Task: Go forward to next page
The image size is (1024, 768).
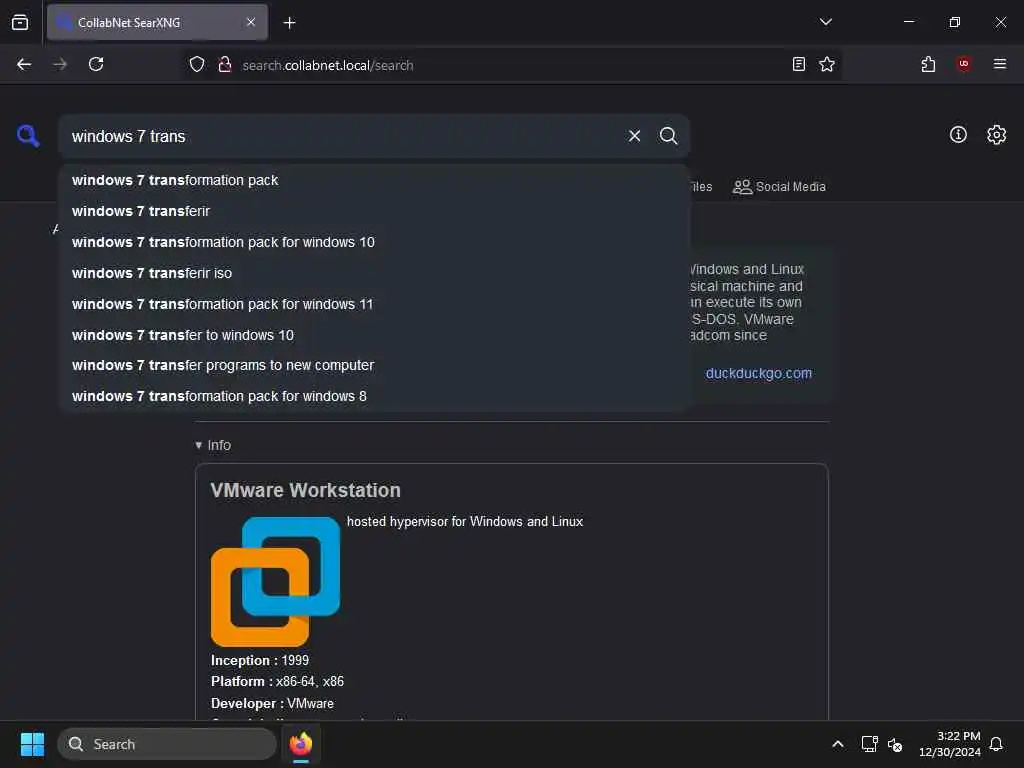Action: point(60,64)
